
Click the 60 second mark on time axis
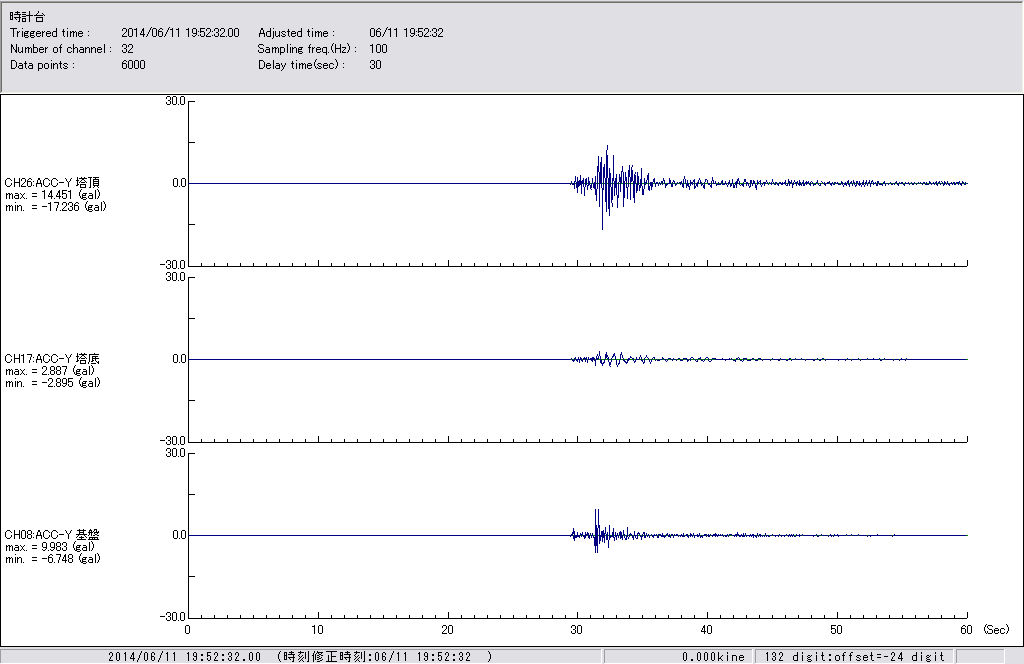coord(966,630)
